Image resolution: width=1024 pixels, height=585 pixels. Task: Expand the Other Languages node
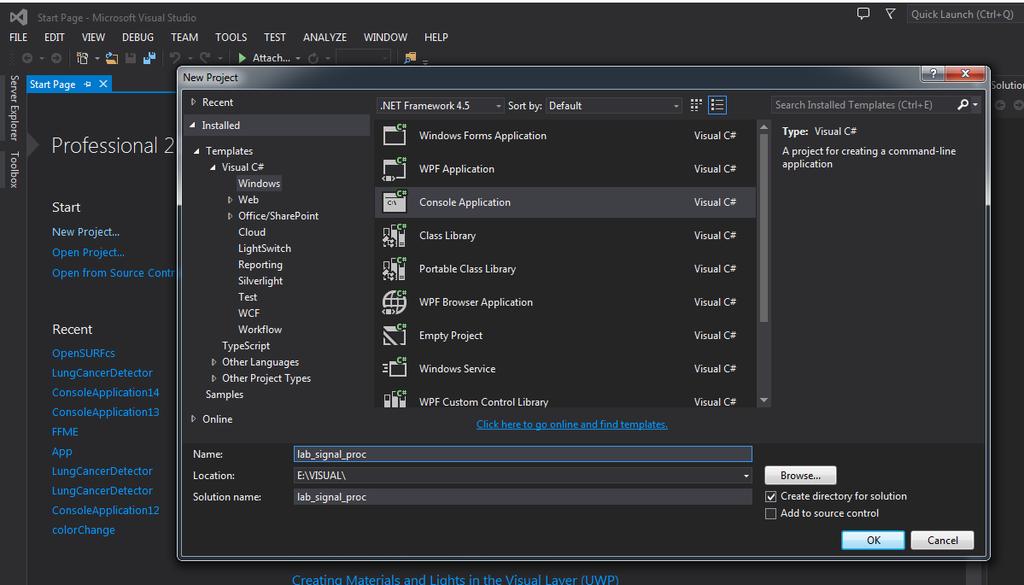click(x=214, y=362)
